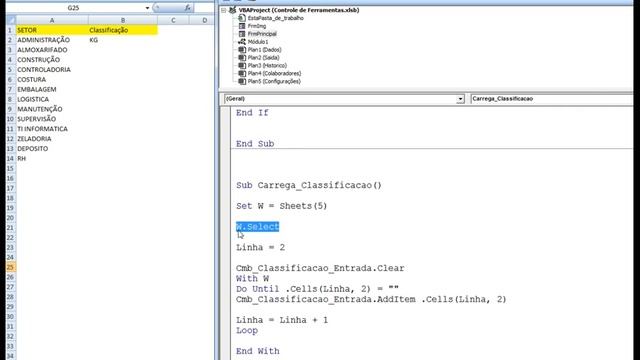Click the Plan3 (Historico) sheet icon
Image resolution: width=640 pixels, height=360 pixels.
point(242,65)
